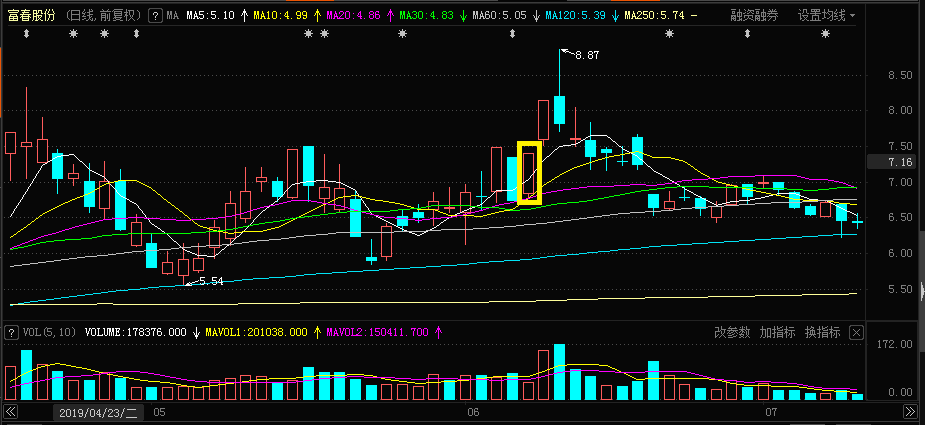Click 改参数 to edit parameters
The height and width of the screenshot is (425, 925).
(x=730, y=332)
